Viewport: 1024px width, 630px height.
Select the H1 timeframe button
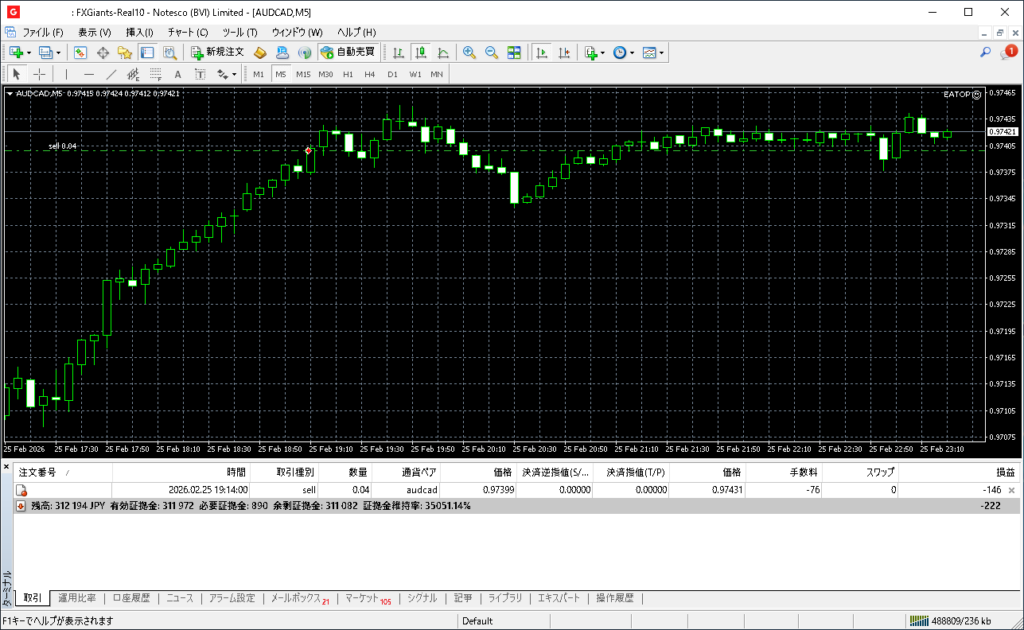(x=348, y=74)
